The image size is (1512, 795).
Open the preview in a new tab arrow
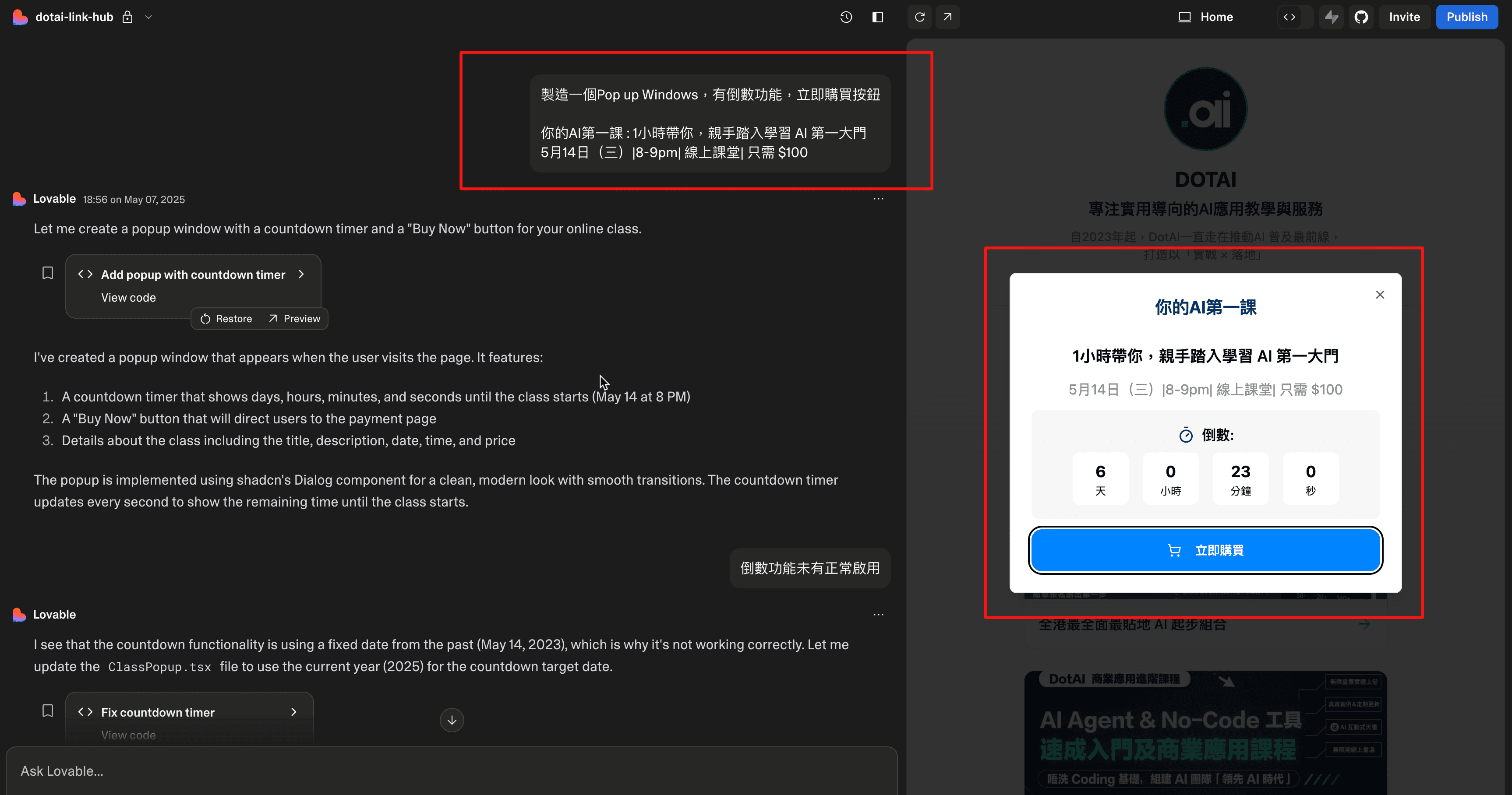pos(947,17)
